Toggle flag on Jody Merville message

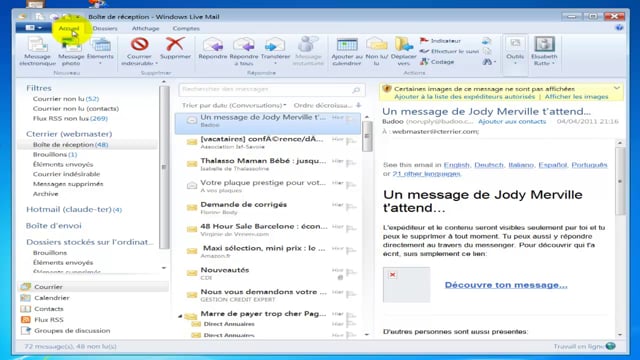pyautogui.click(x=350, y=119)
